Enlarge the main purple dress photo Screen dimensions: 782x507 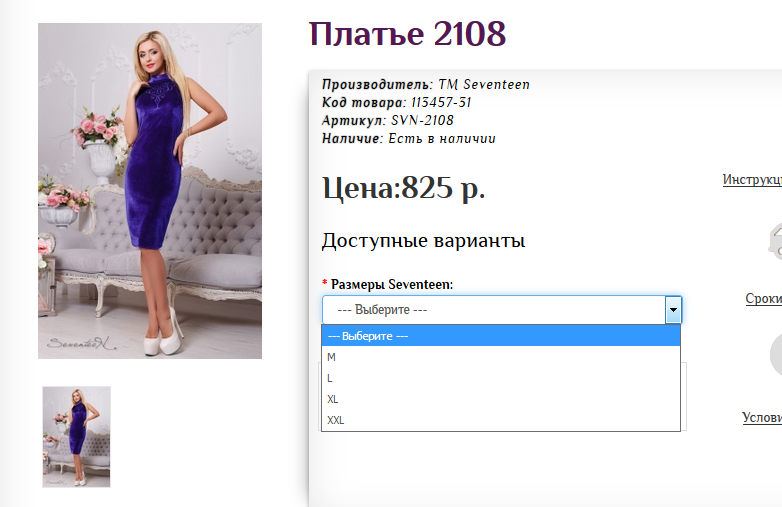[150, 190]
